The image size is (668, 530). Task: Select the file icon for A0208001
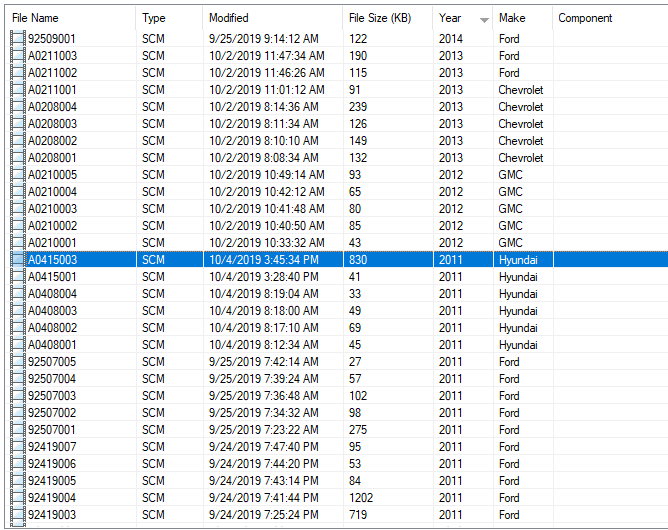click(x=18, y=158)
